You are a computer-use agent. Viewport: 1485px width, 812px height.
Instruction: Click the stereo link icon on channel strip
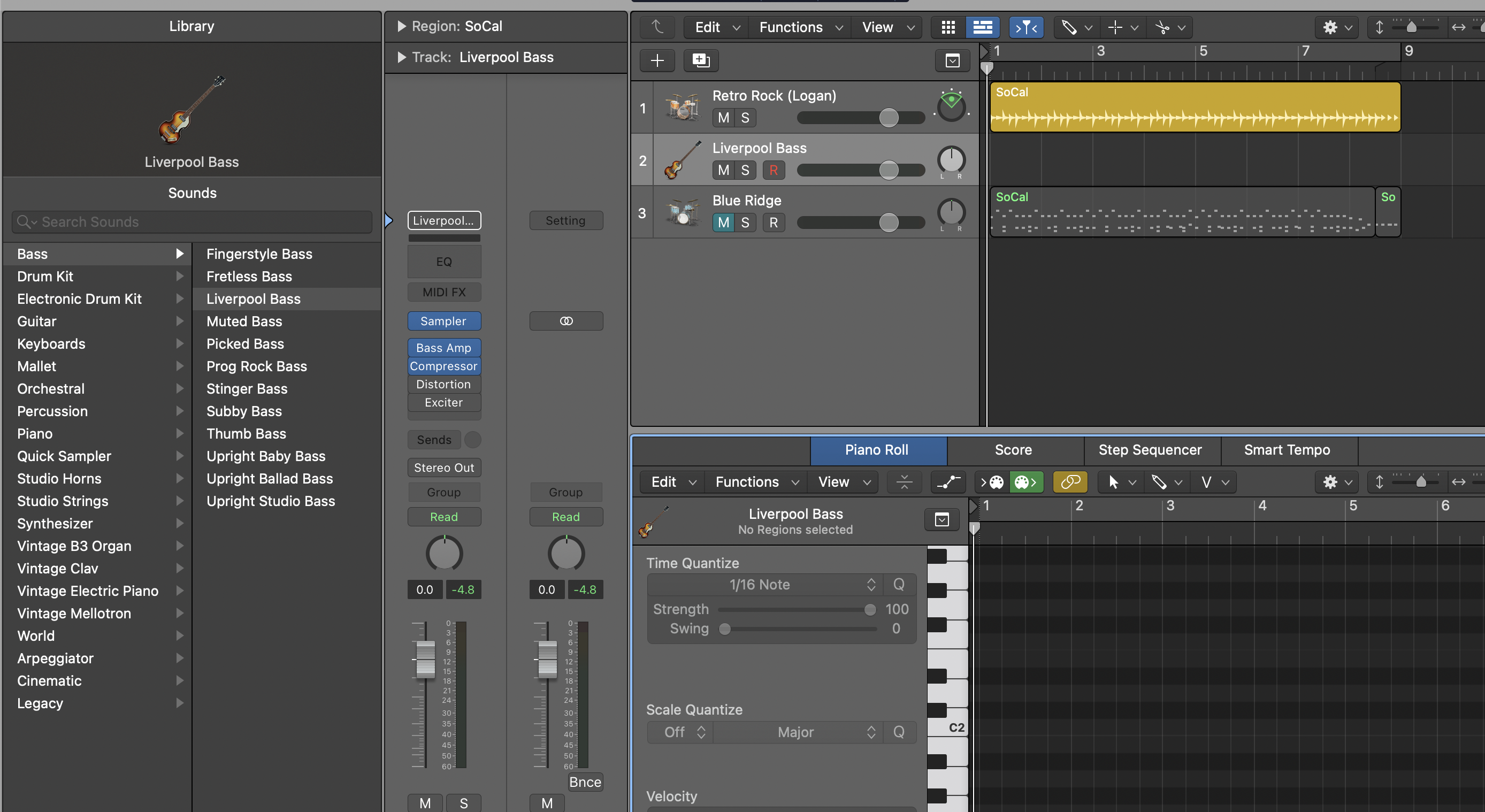(565, 321)
